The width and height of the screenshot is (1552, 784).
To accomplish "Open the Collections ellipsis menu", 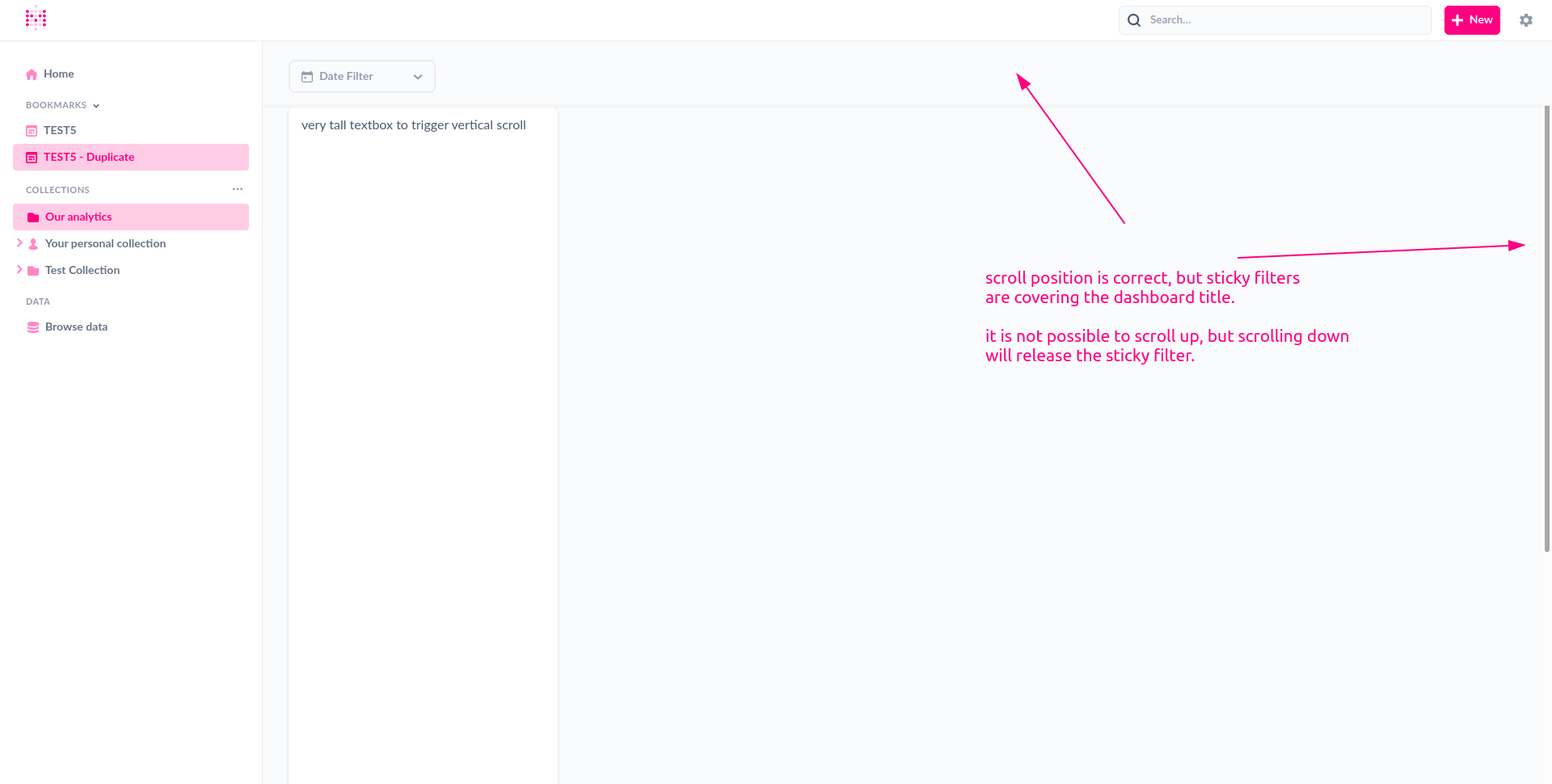I will 237,188.
